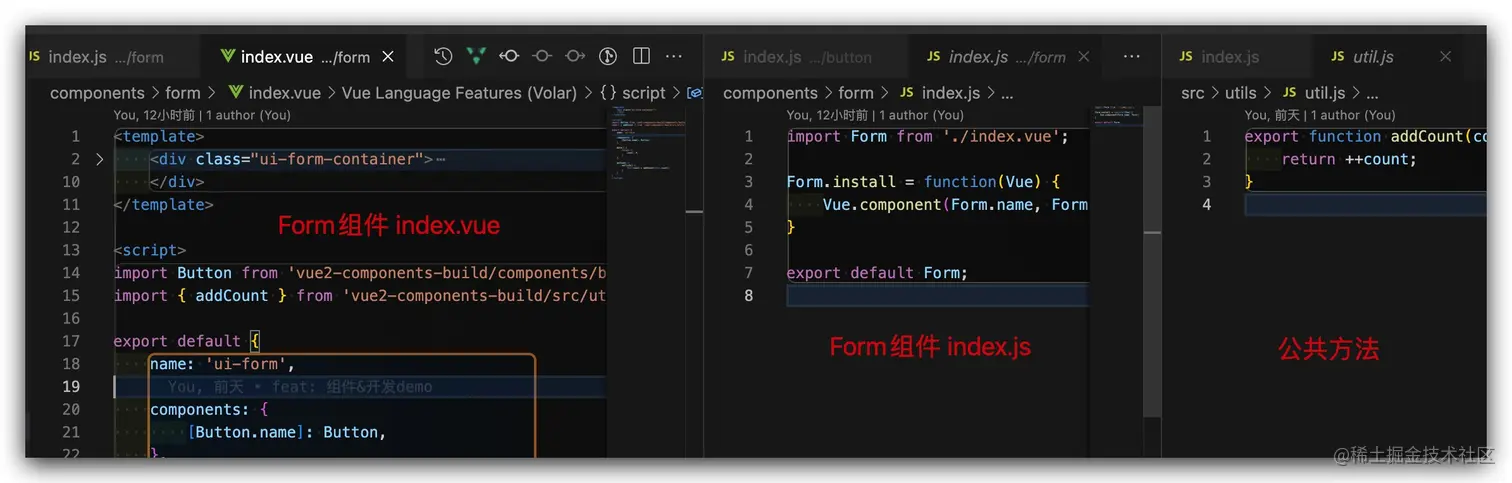Click the empty line 4 in util.js editor
The width and height of the screenshot is (1512, 483).
(1365, 205)
